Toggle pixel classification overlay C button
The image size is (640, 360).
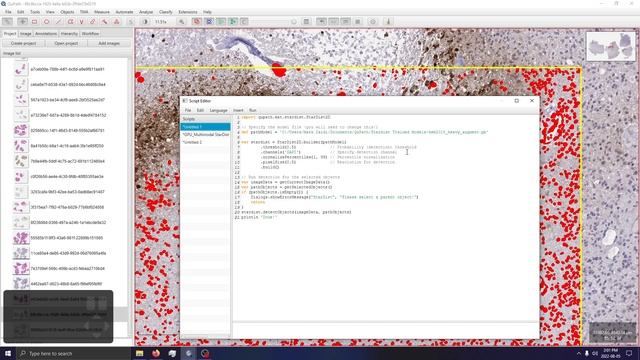coord(244,22)
